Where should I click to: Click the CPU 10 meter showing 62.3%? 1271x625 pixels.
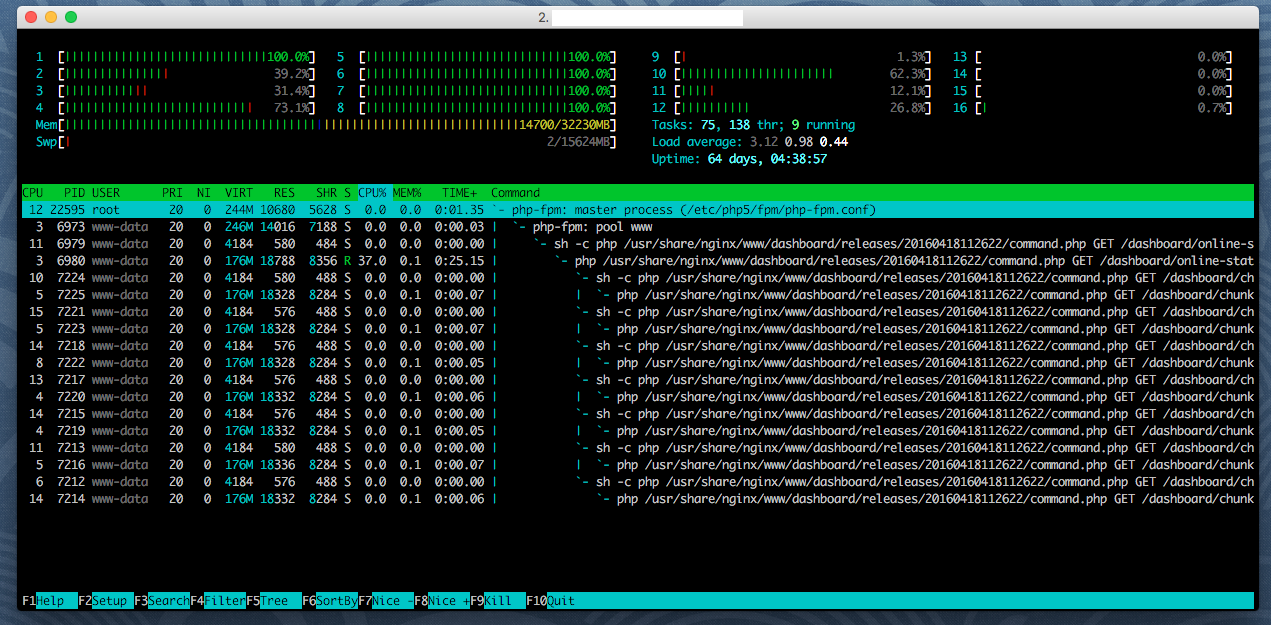(792, 74)
